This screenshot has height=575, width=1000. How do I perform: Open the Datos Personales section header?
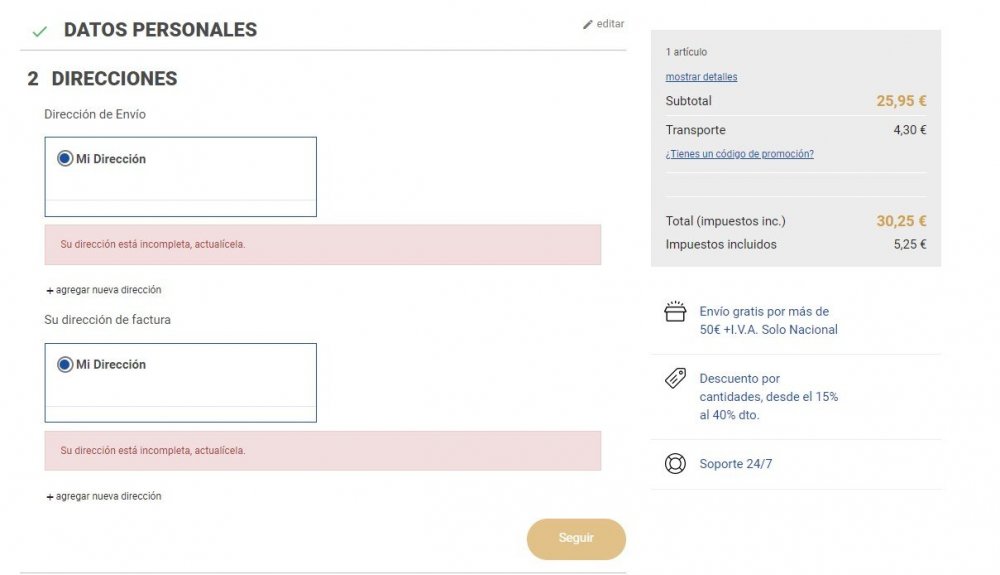click(160, 30)
